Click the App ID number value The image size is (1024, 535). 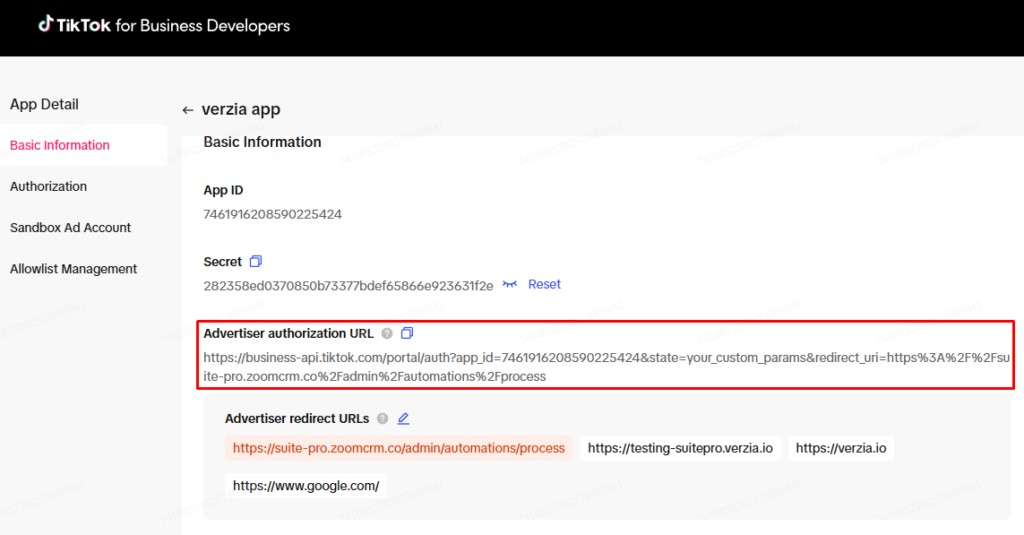click(x=273, y=214)
